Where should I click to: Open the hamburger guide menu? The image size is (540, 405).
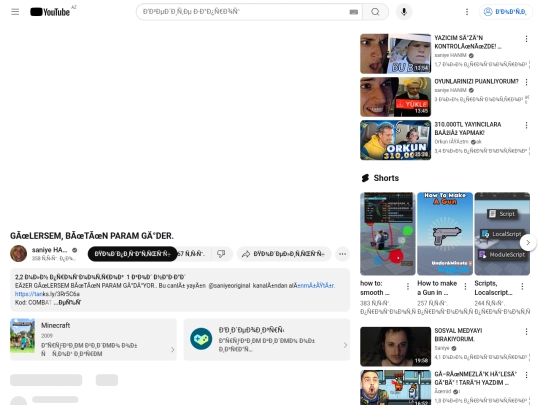[x=15, y=12]
